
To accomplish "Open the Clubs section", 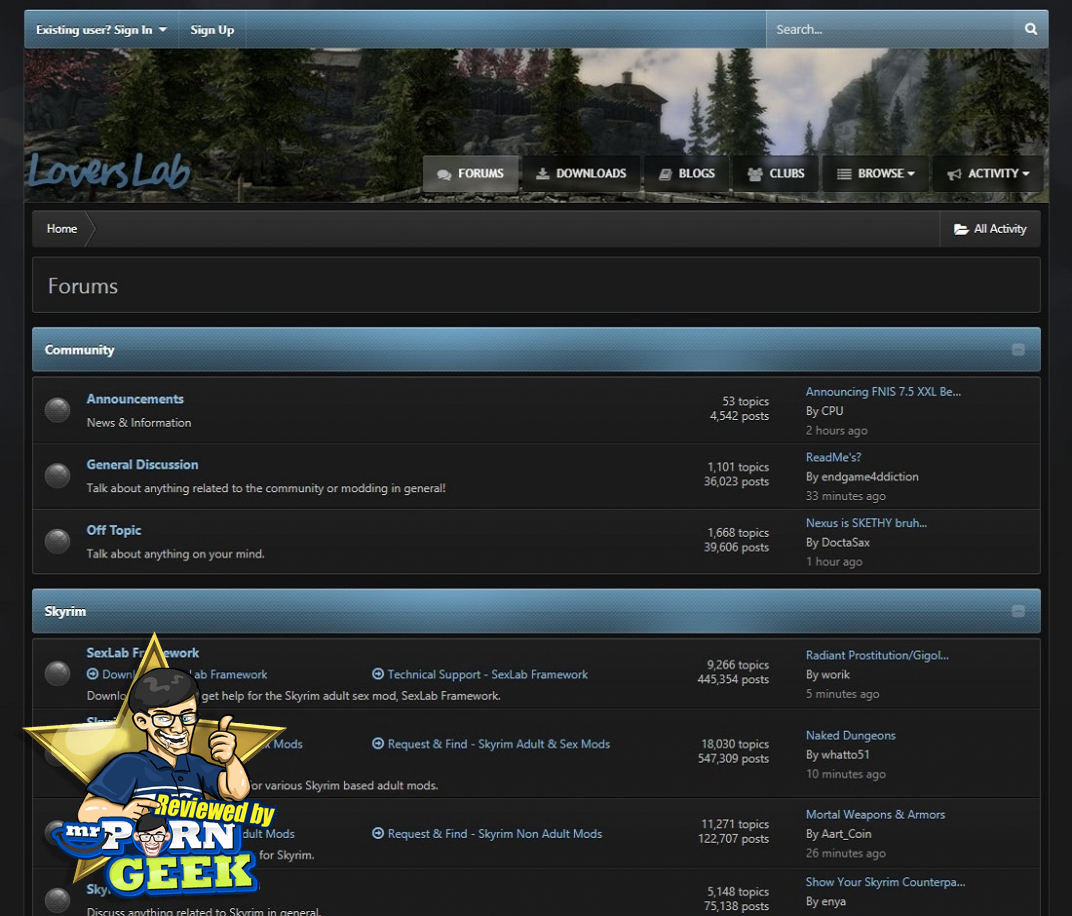I will pyautogui.click(x=776, y=174).
